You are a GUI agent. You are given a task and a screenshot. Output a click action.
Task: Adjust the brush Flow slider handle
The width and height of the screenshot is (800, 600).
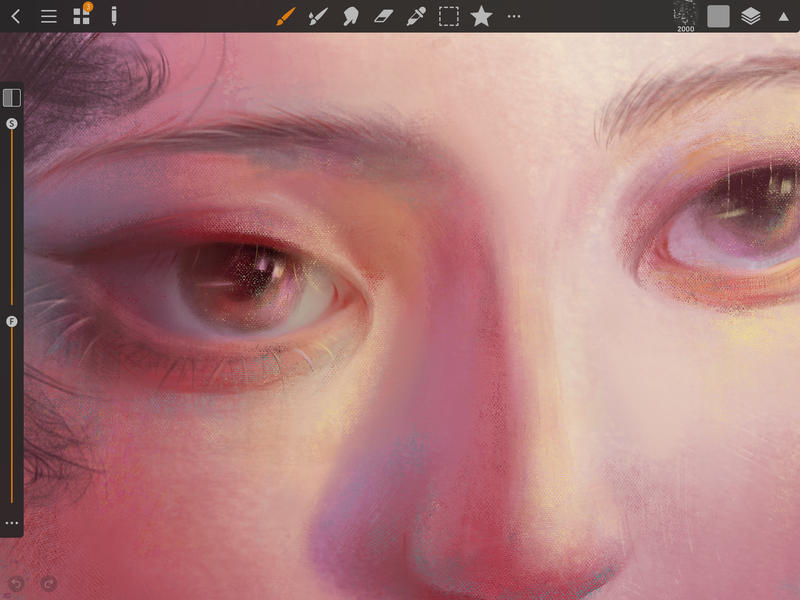12,321
